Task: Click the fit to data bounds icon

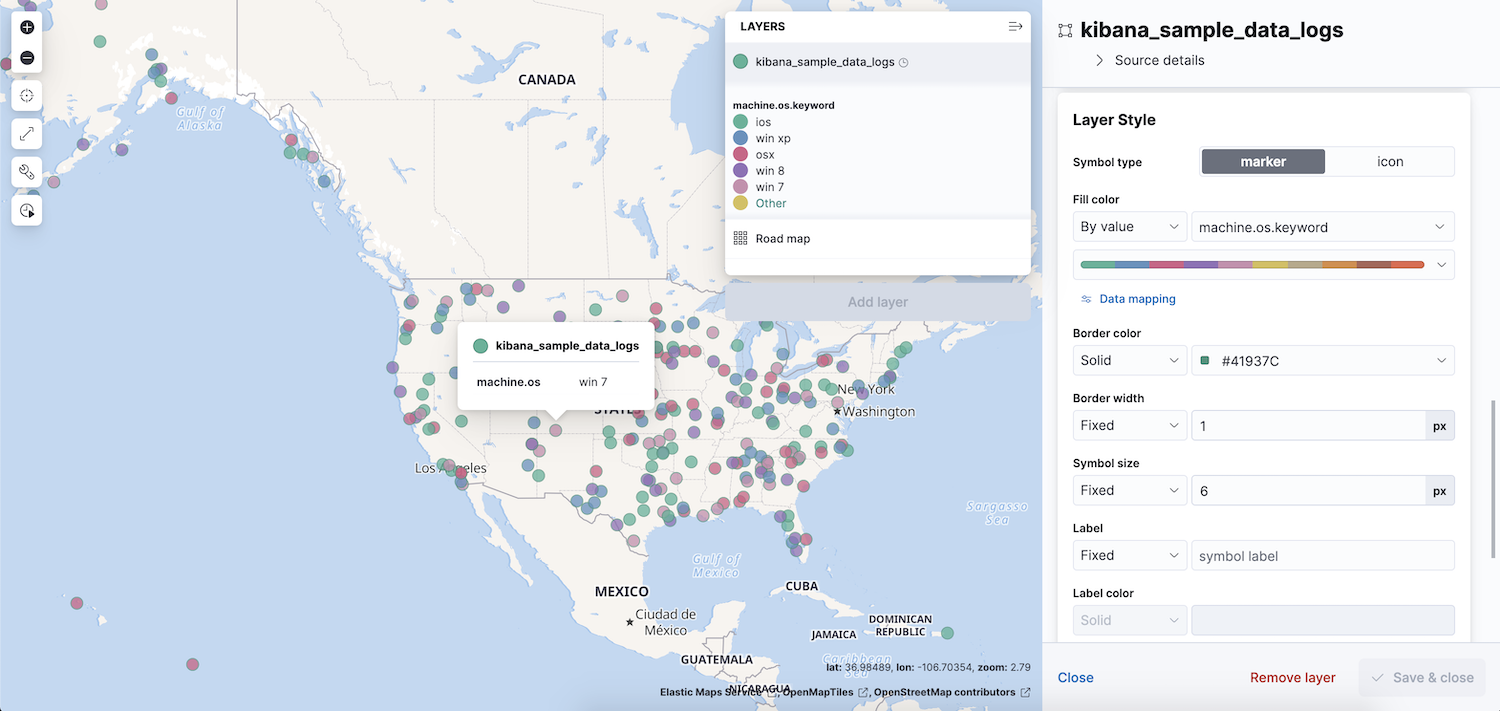Action: (x=27, y=133)
